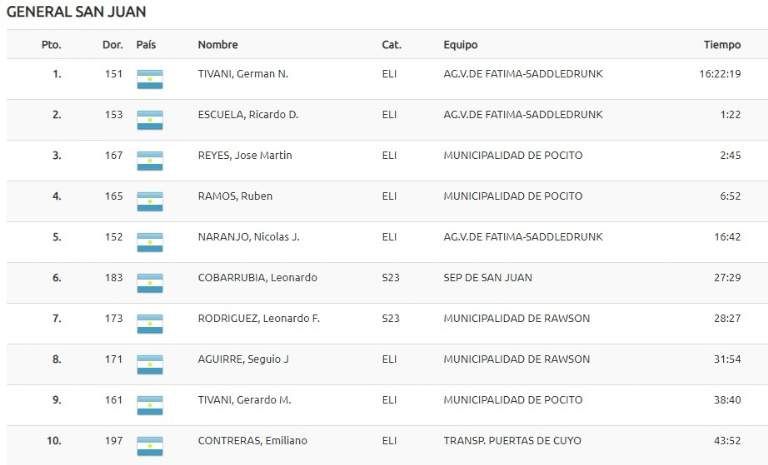Click the Tiempo column header

point(722,45)
